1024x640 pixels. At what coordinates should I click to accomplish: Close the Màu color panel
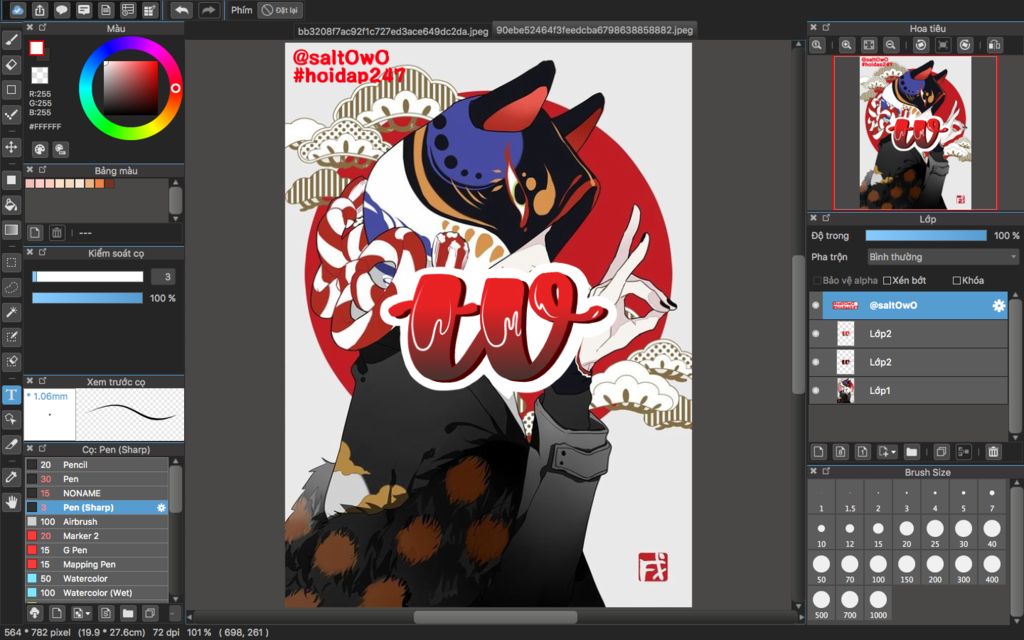[30, 27]
